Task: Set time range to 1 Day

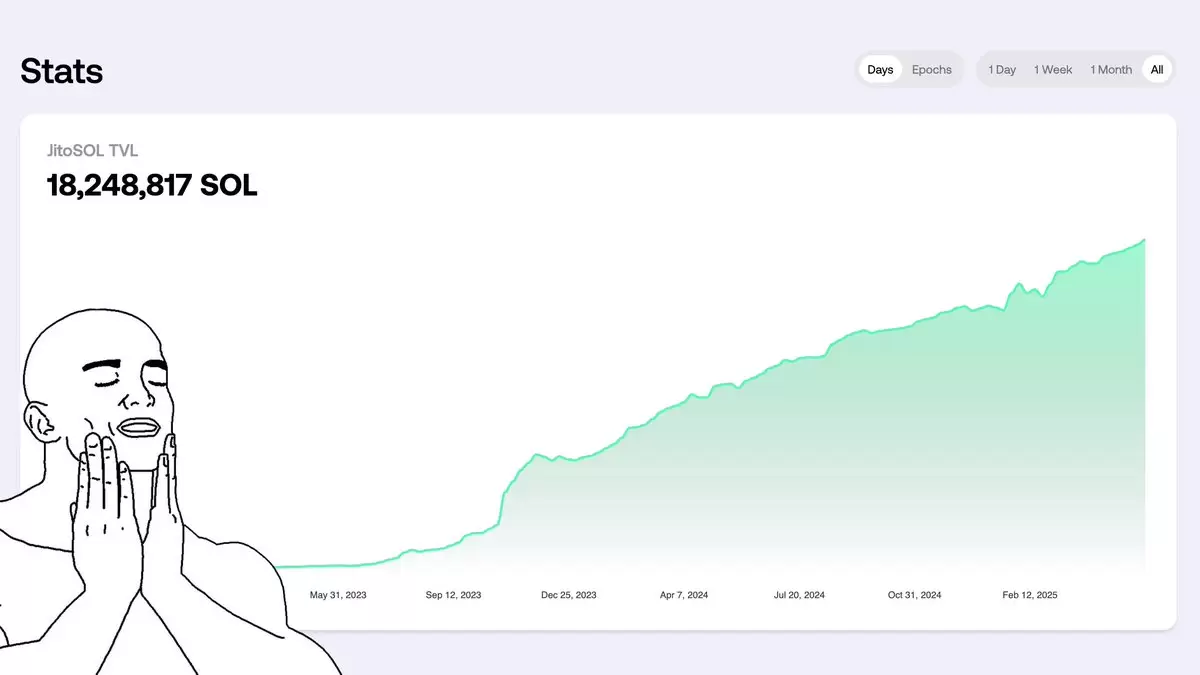Action: [x=1002, y=70]
